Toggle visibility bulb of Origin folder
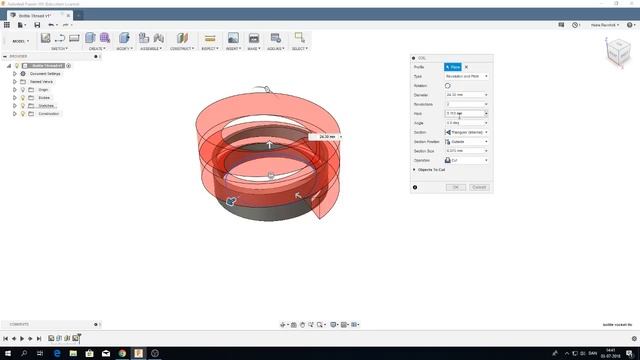Screen dimensions: 640x360 23,90
